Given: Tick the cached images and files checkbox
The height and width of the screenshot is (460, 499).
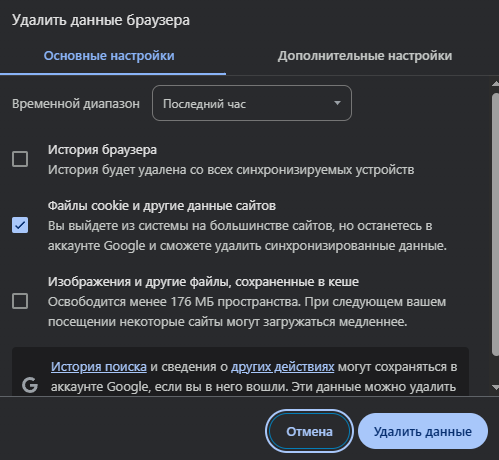Looking at the screenshot, I should [20, 301].
